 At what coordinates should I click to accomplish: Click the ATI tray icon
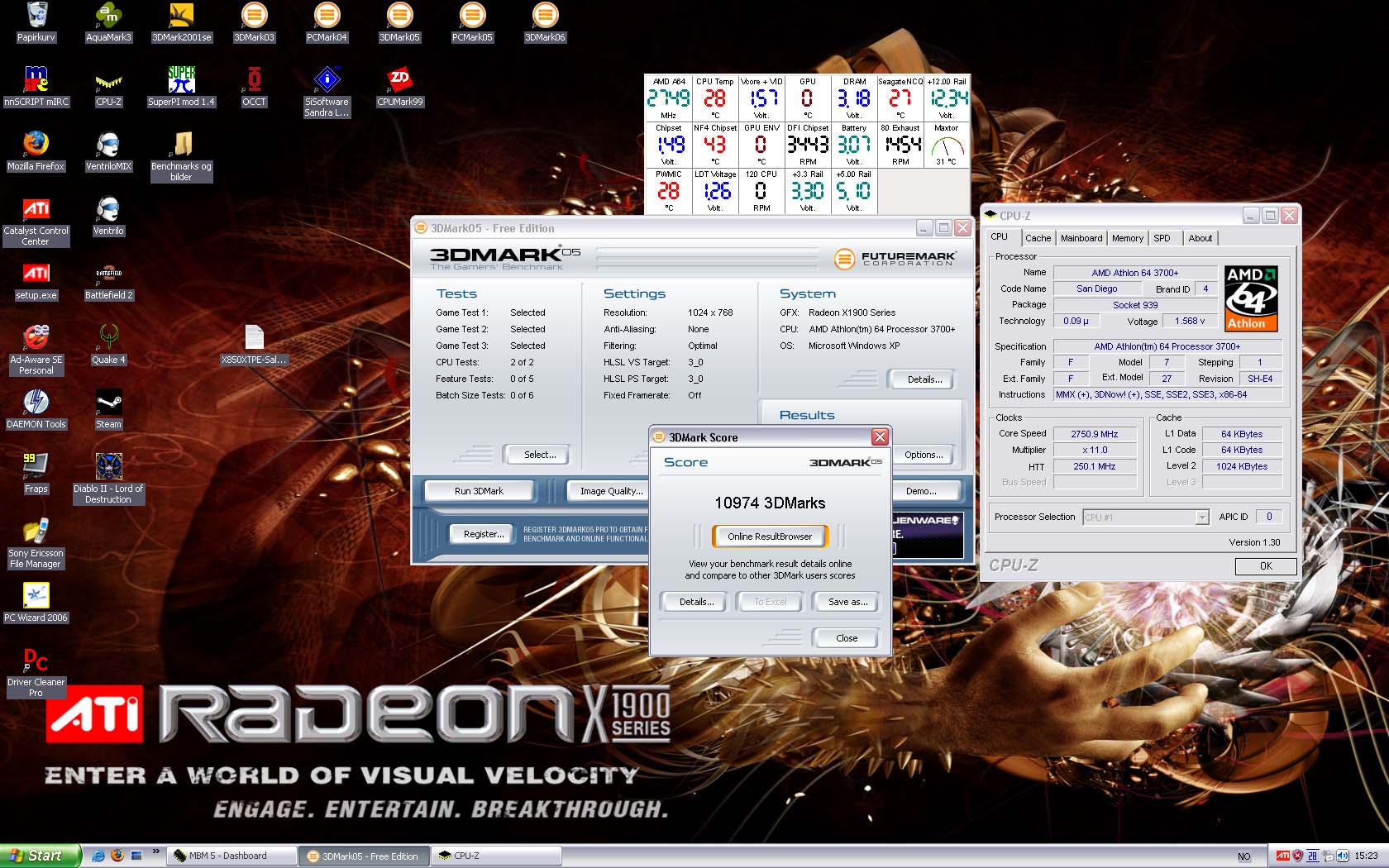(1283, 856)
